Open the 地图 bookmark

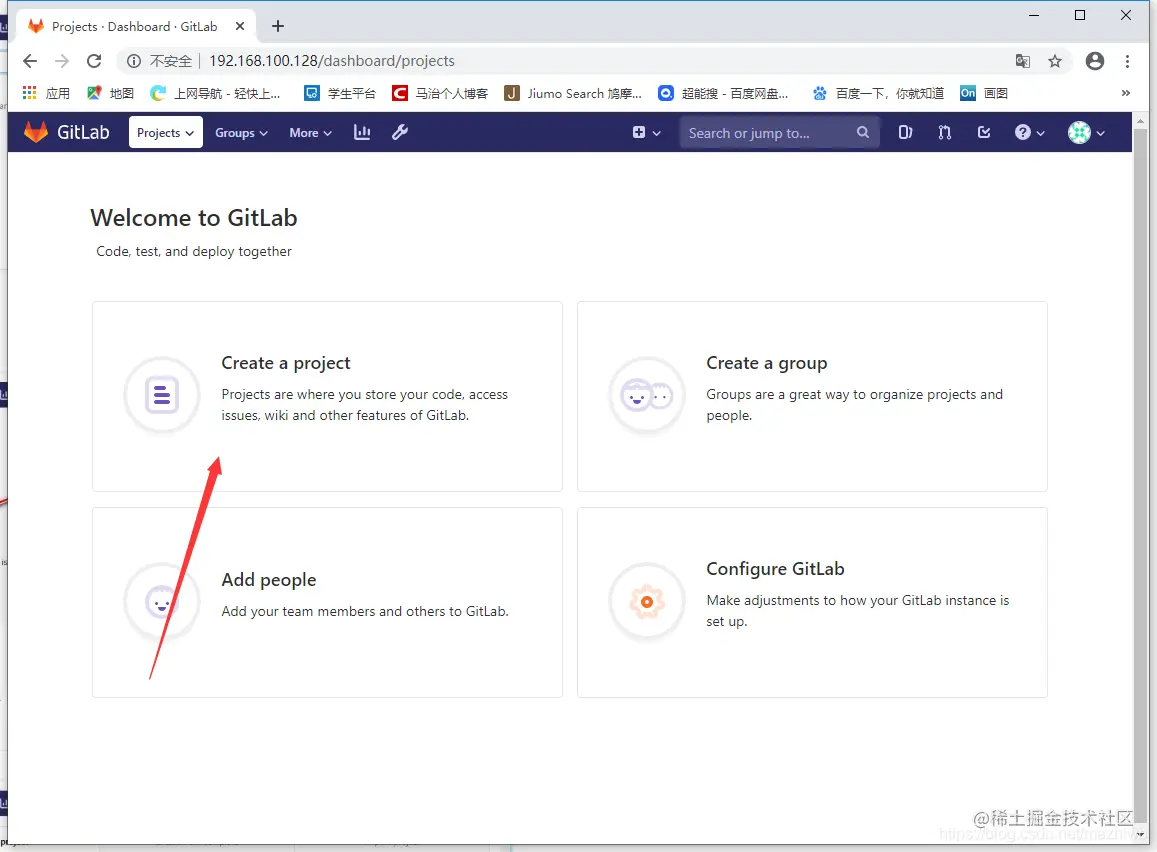(111, 93)
